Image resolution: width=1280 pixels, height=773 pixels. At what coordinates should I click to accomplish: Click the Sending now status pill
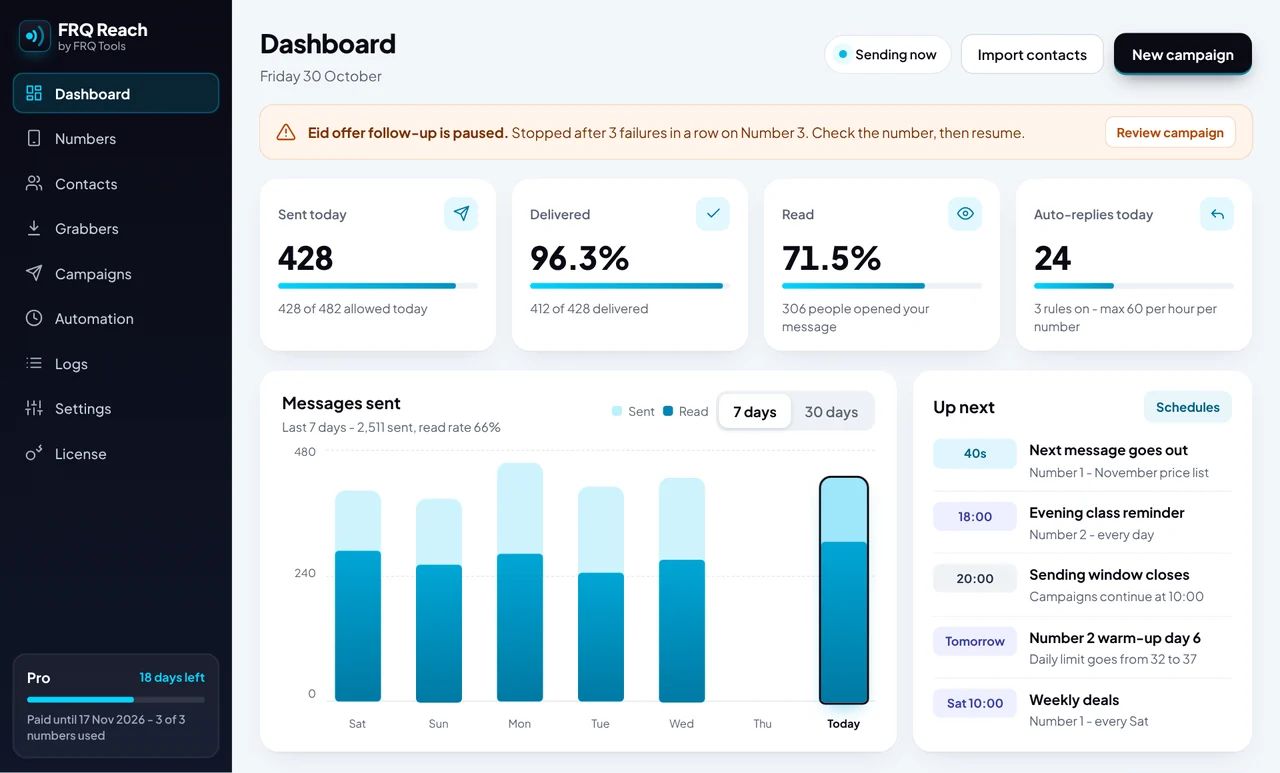point(887,54)
